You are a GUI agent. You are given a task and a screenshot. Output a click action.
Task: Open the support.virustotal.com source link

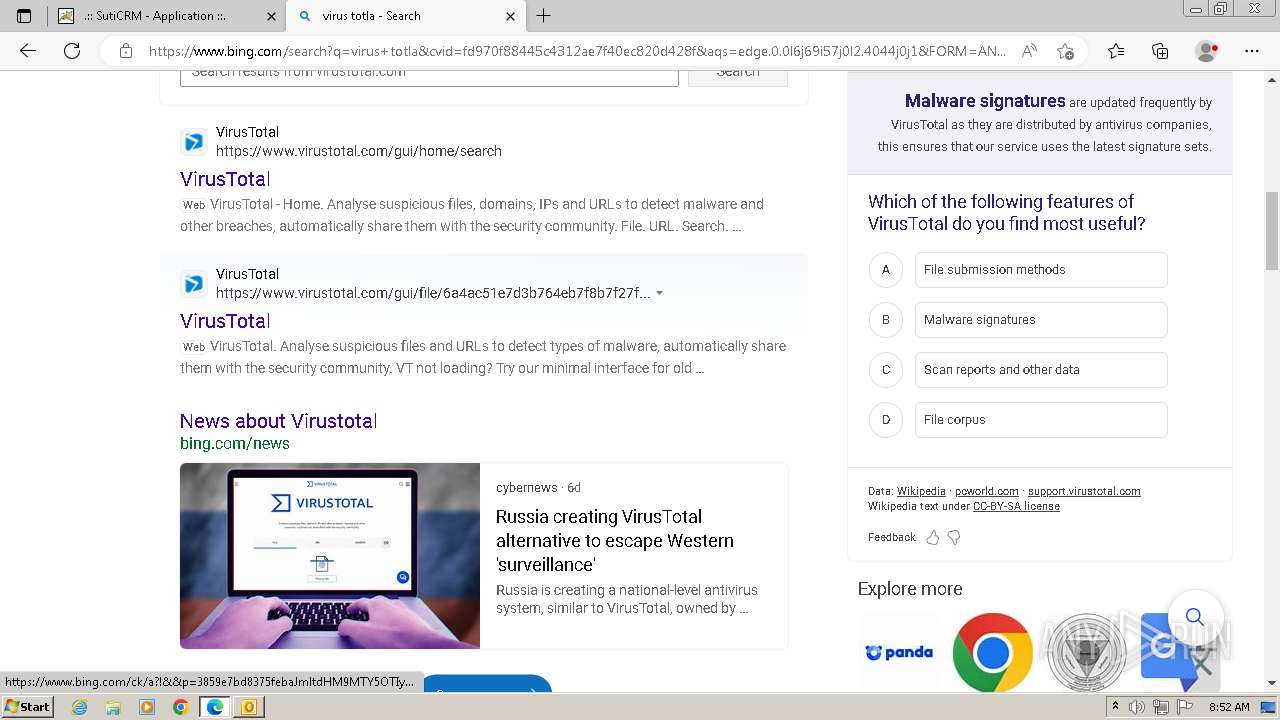point(1084,491)
